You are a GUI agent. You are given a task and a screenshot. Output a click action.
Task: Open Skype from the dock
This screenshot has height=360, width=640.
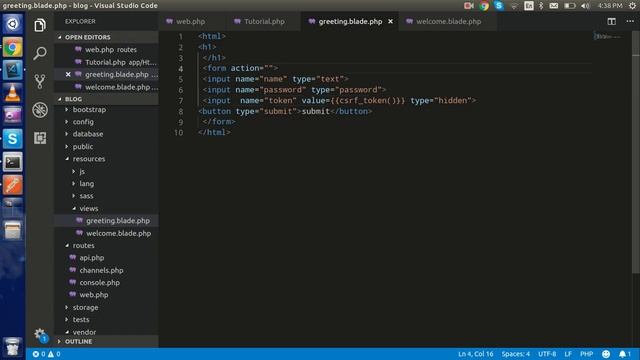(13, 139)
